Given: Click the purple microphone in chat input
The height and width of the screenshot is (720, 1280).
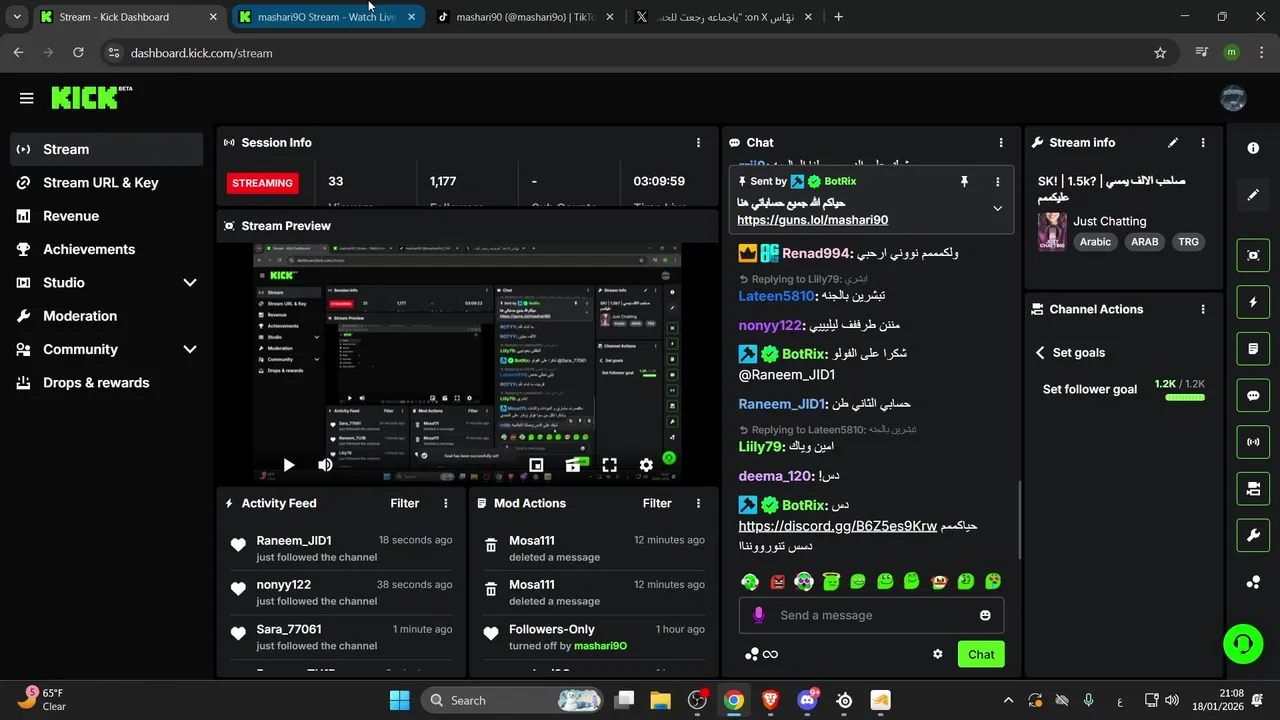Looking at the screenshot, I should coord(759,615).
